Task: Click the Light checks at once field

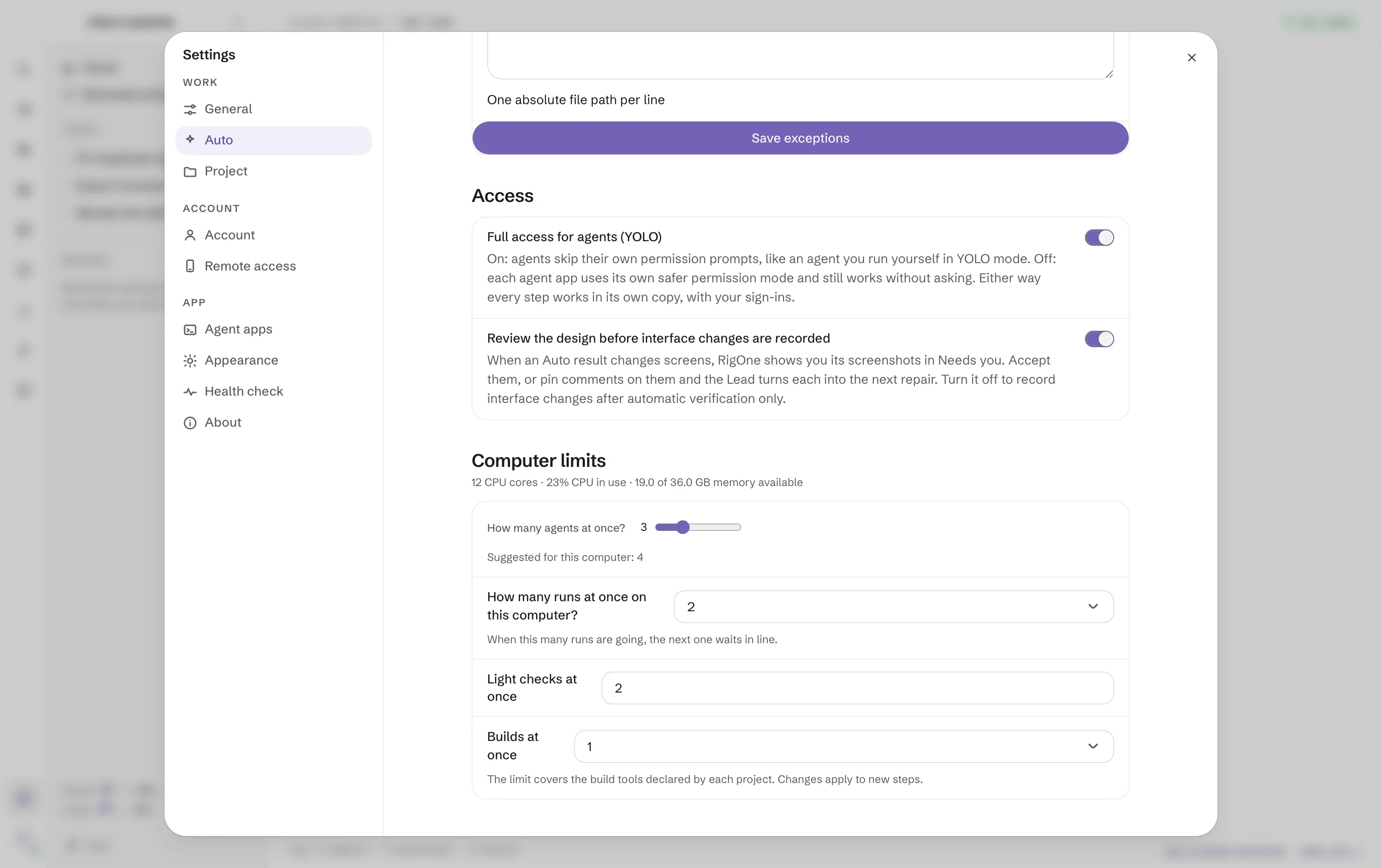Action: coord(857,688)
